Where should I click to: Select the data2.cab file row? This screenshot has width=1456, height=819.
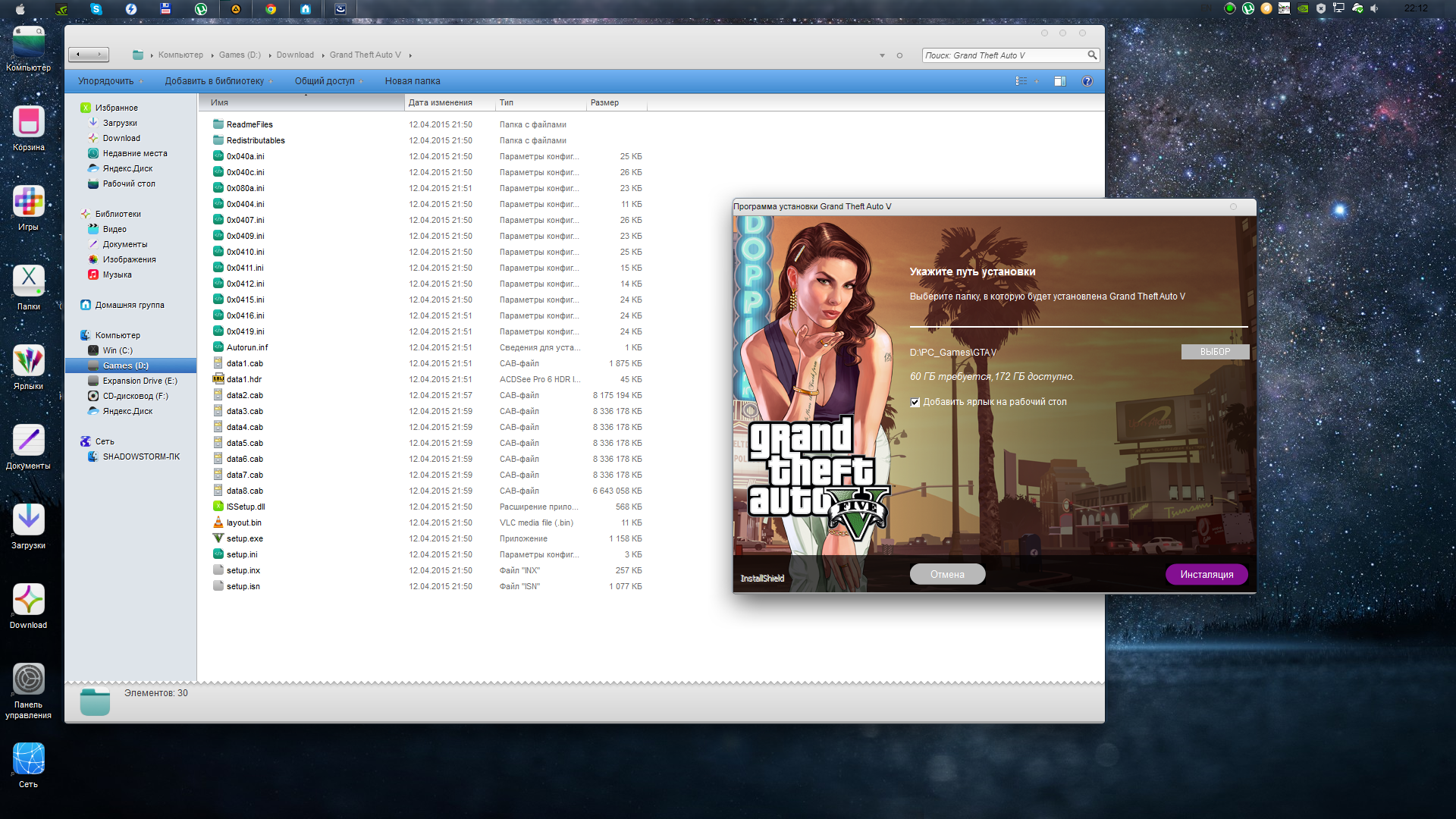click(x=428, y=395)
